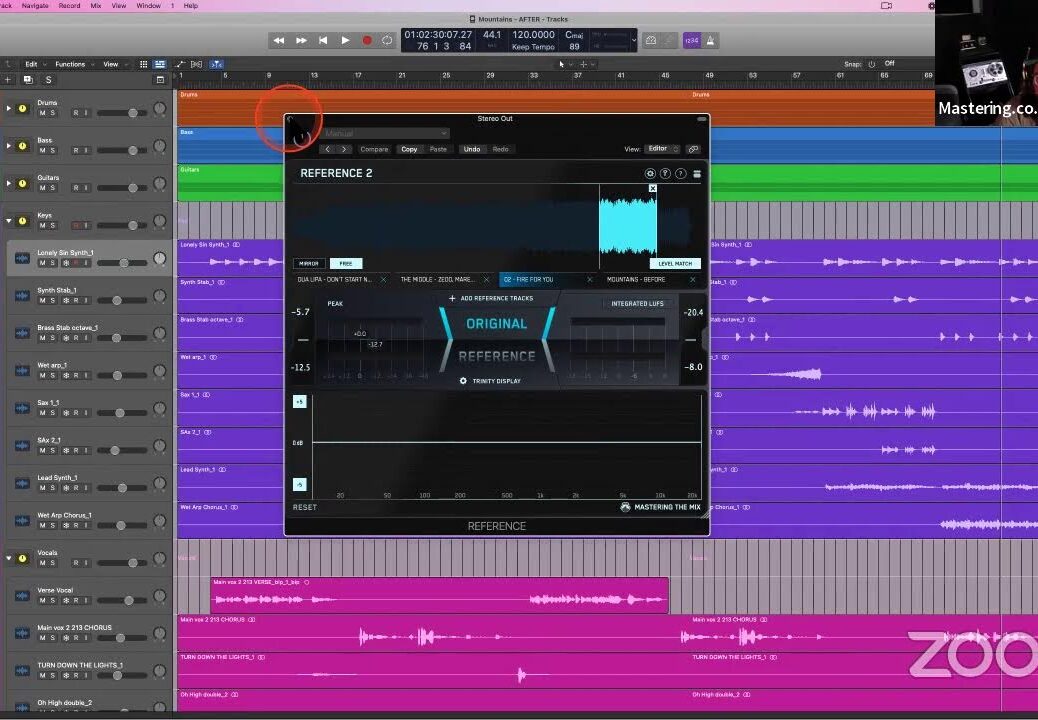Adjust the Lead Synth_1 volume slider
The image size is (1038, 720).
tap(122, 488)
